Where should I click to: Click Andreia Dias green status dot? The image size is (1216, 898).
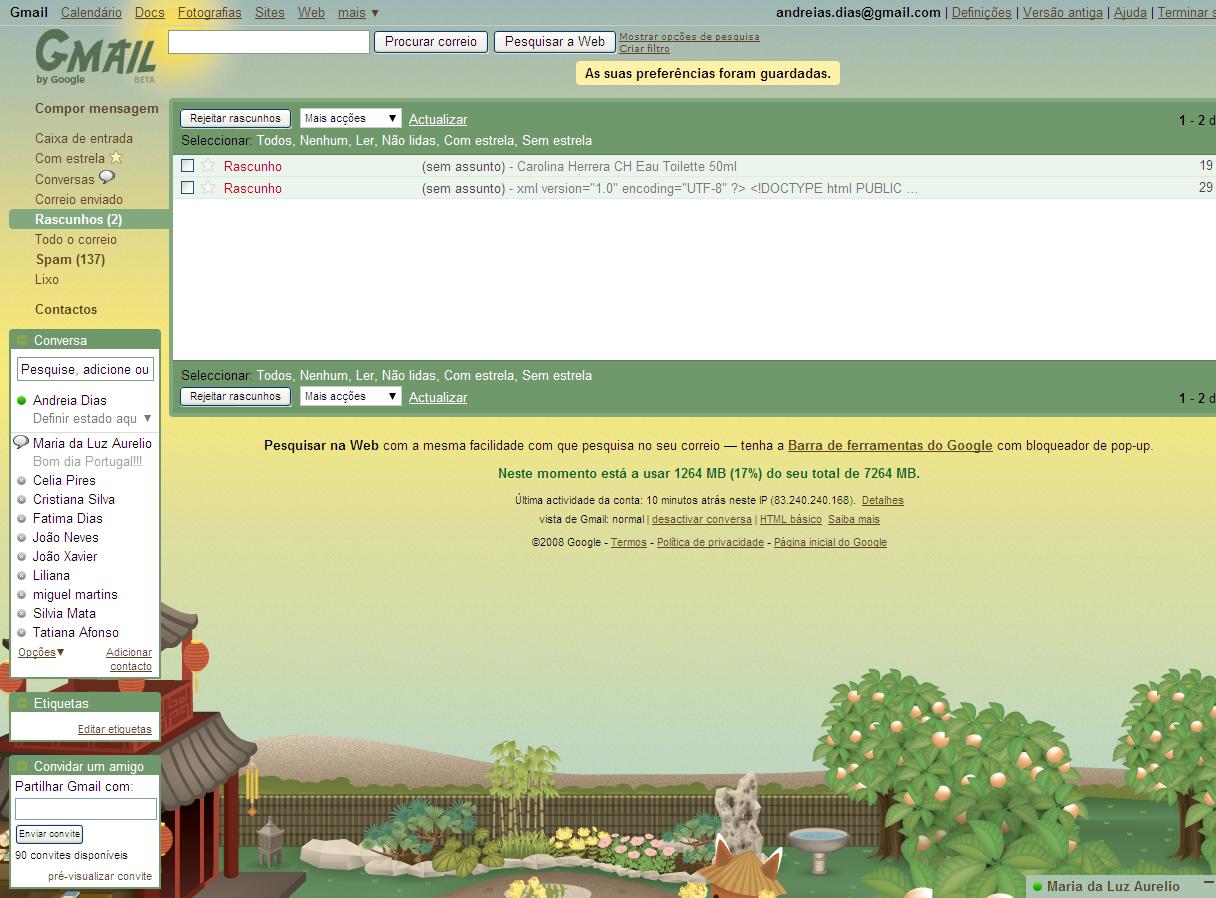point(21,401)
